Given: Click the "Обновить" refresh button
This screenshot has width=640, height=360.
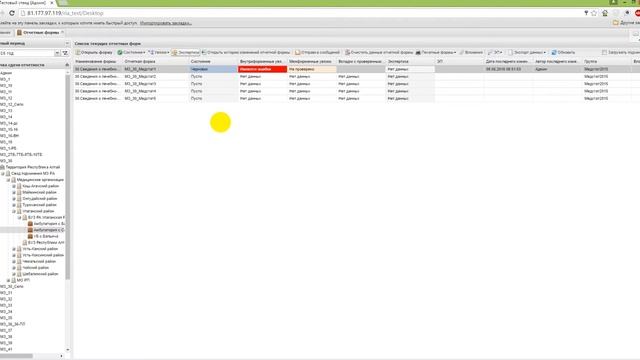Looking at the screenshot, I should click(x=563, y=52).
